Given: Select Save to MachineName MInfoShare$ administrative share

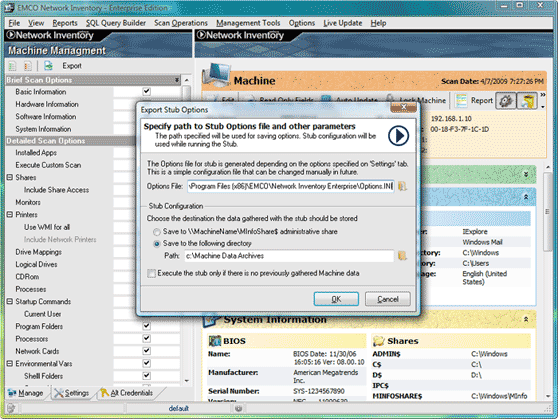Looking at the screenshot, I should pyautogui.click(x=157, y=232).
